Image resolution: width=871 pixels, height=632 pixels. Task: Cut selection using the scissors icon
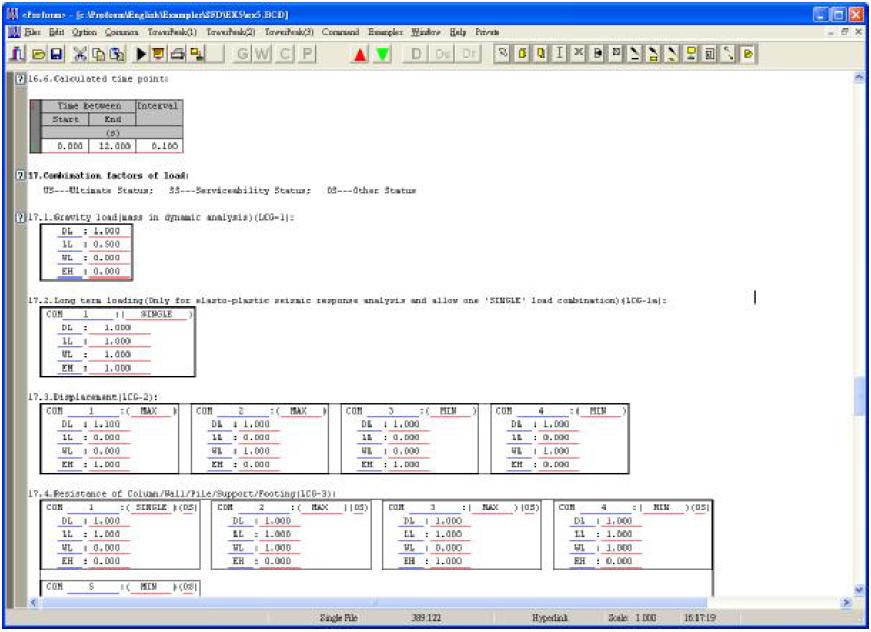click(80, 54)
